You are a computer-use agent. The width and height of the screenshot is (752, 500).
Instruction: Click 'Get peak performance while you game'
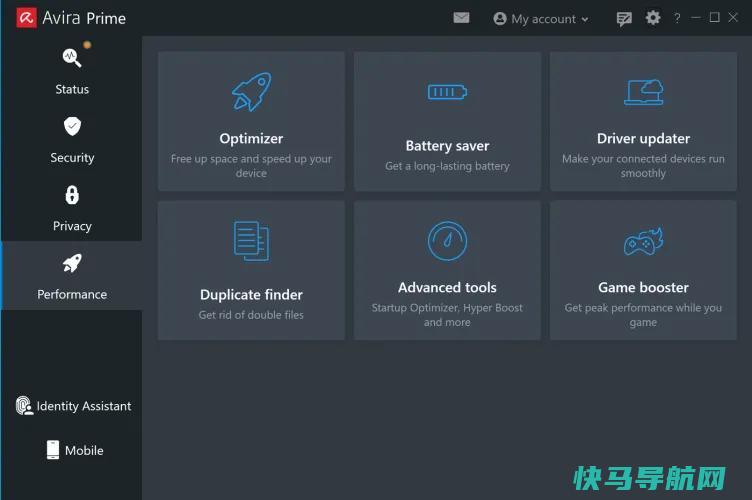[x=643, y=315]
